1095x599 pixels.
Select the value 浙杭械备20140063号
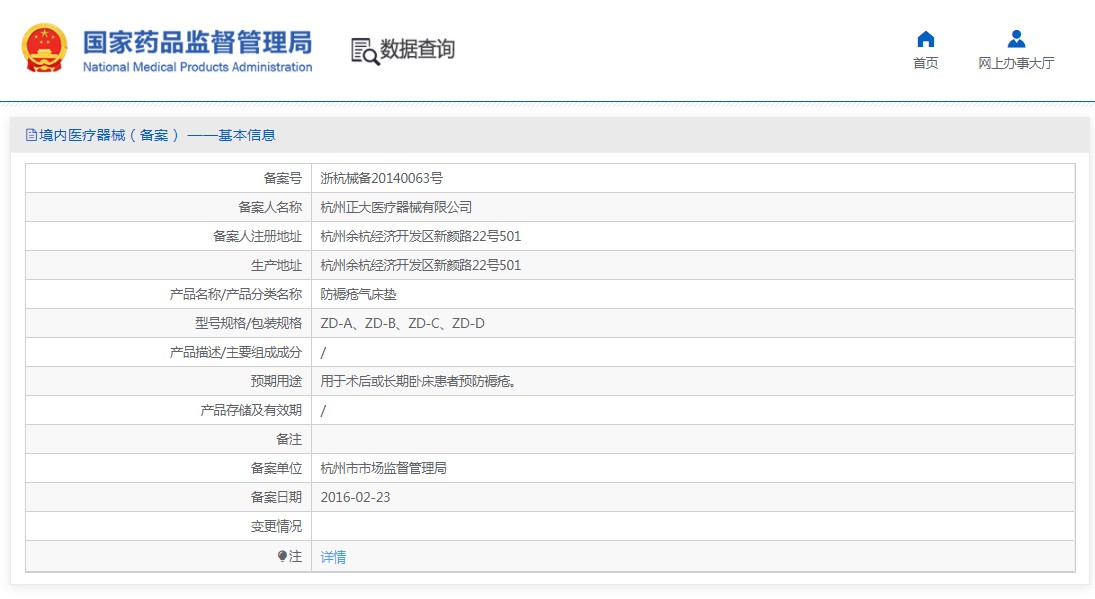(381, 178)
